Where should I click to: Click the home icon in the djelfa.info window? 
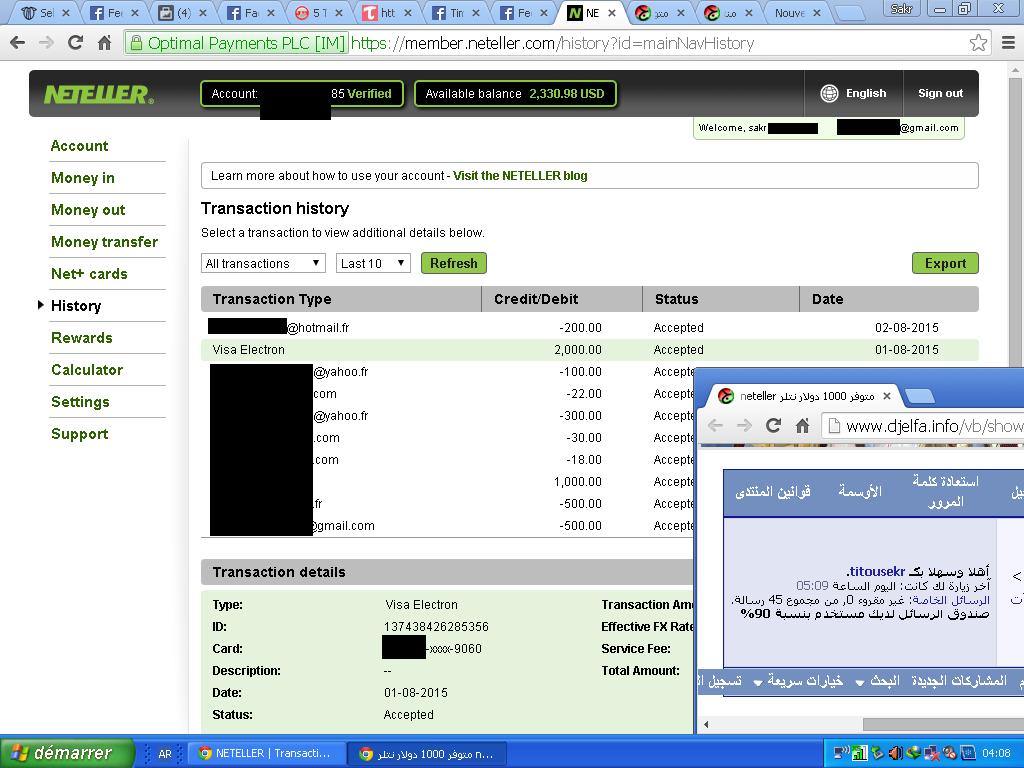803,426
